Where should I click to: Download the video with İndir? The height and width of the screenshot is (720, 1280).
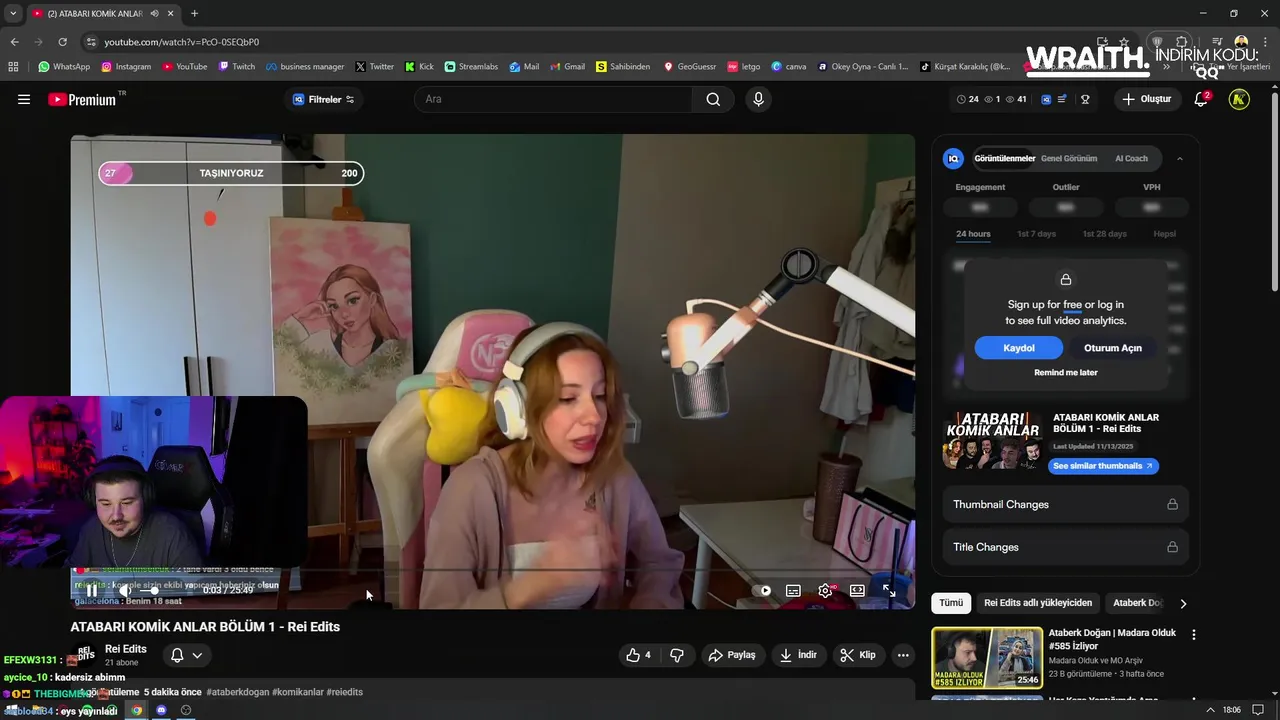point(798,655)
